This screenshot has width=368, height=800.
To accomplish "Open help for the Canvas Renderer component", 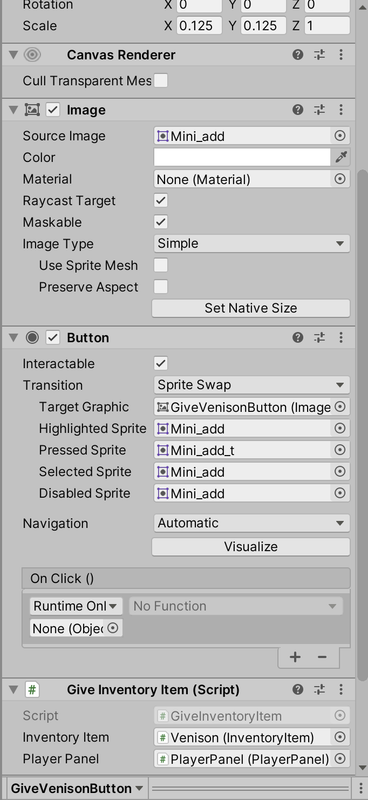I will coord(298,55).
